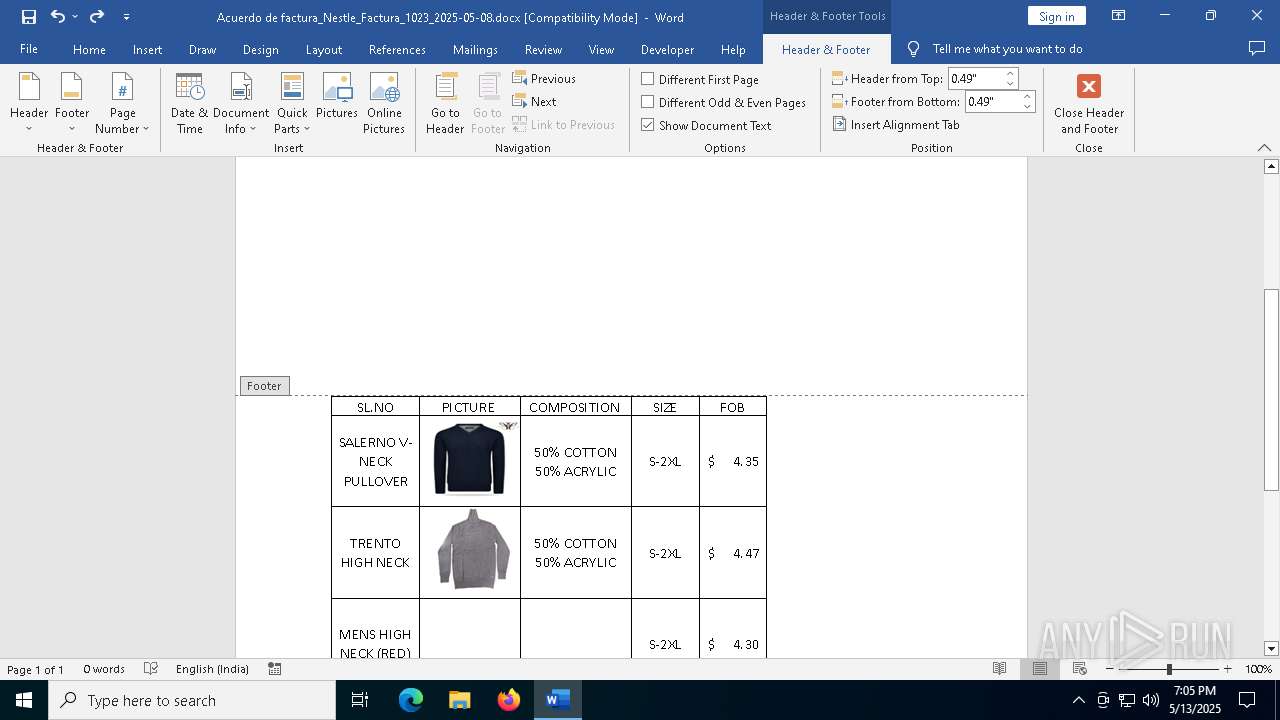Uncheck Show Document Text
This screenshot has width=1280, height=720.
point(706,125)
